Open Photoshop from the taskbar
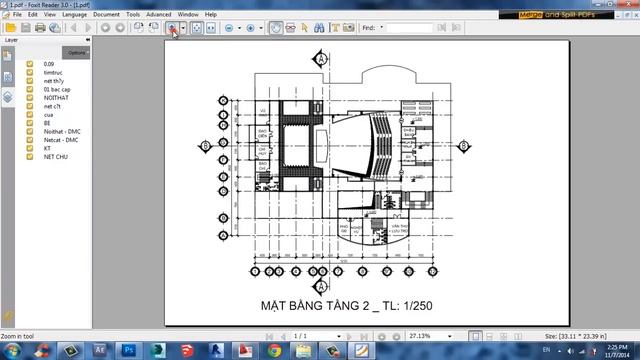Image resolution: width=640 pixels, height=360 pixels. 129,351
